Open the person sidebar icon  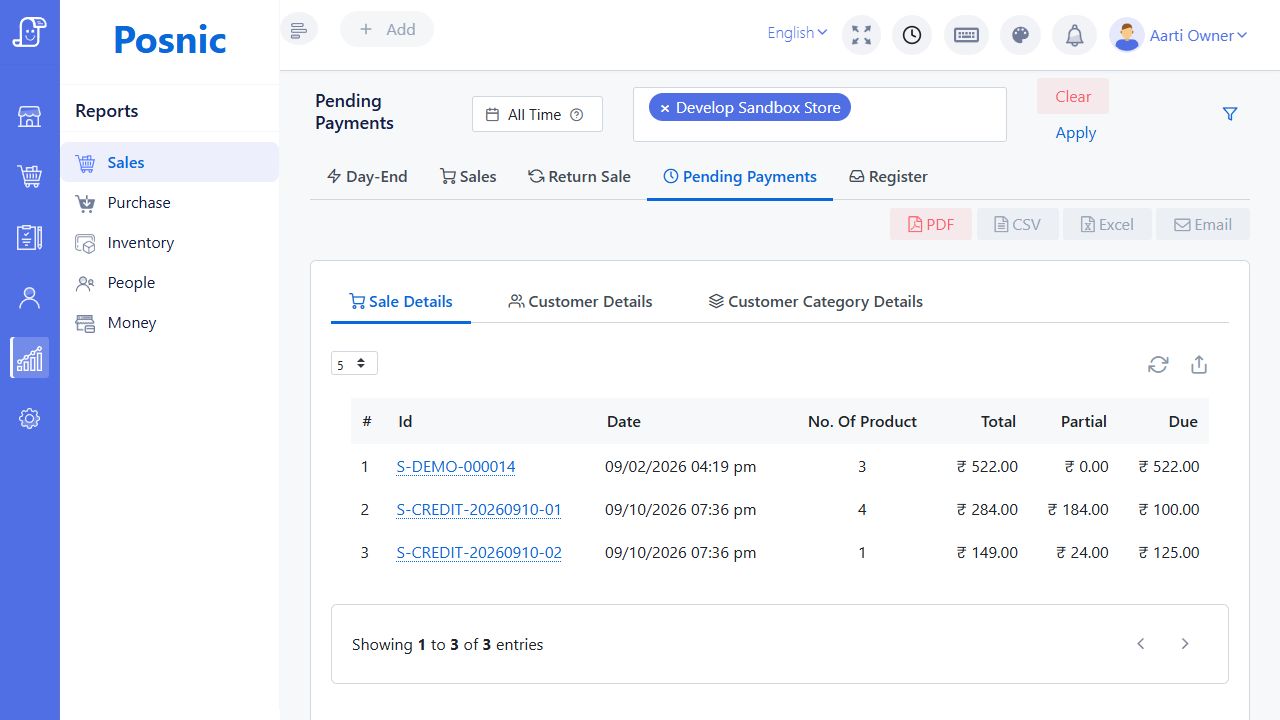29,297
